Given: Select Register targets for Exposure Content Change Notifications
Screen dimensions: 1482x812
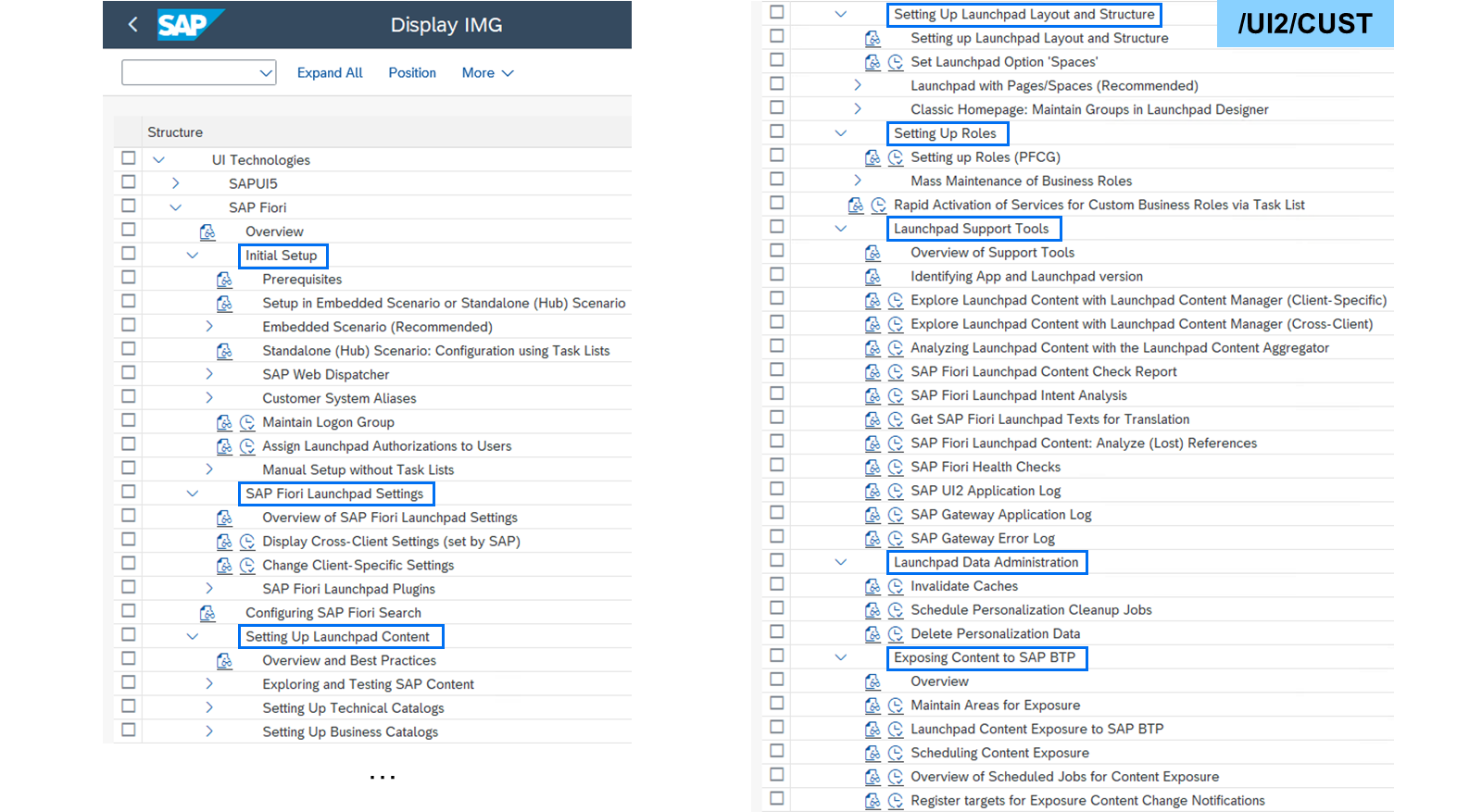Looking at the screenshot, I should [x=1087, y=801].
